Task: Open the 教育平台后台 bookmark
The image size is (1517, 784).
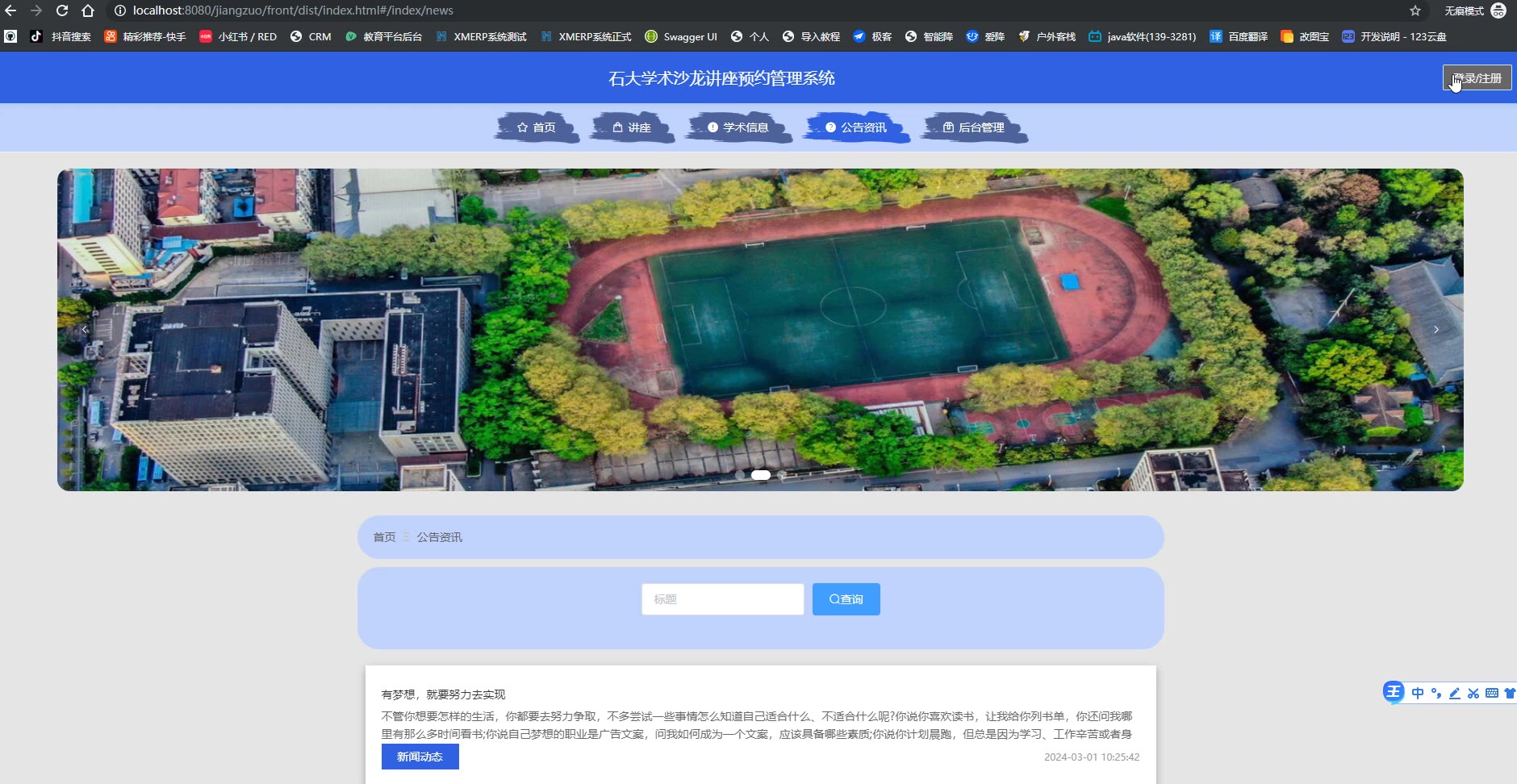Action: 383,36
